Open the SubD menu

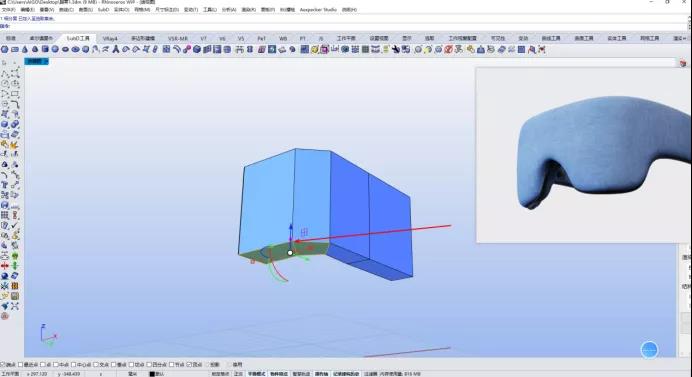point(103,9)
